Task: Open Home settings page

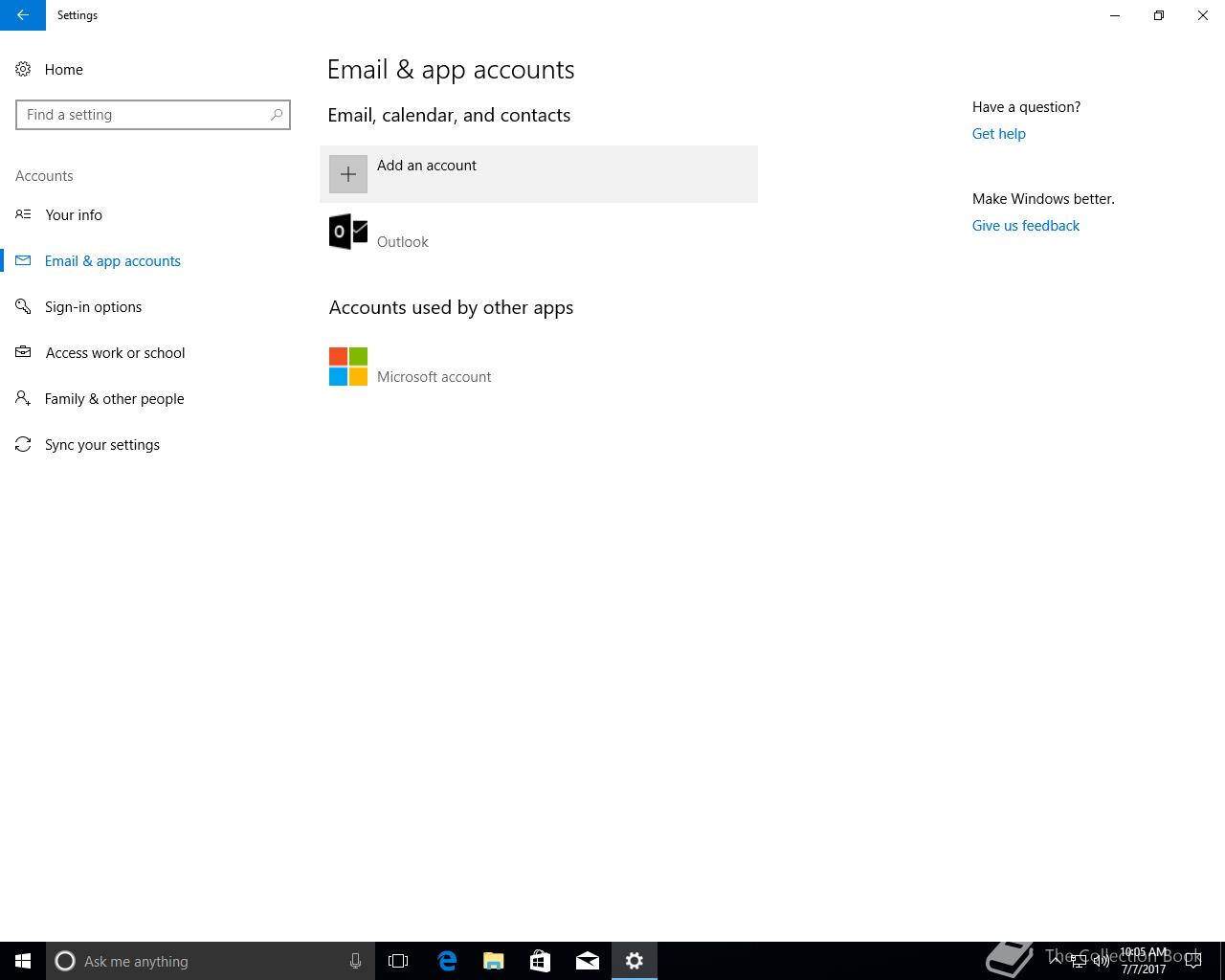Action: click(x=63, y=70)
